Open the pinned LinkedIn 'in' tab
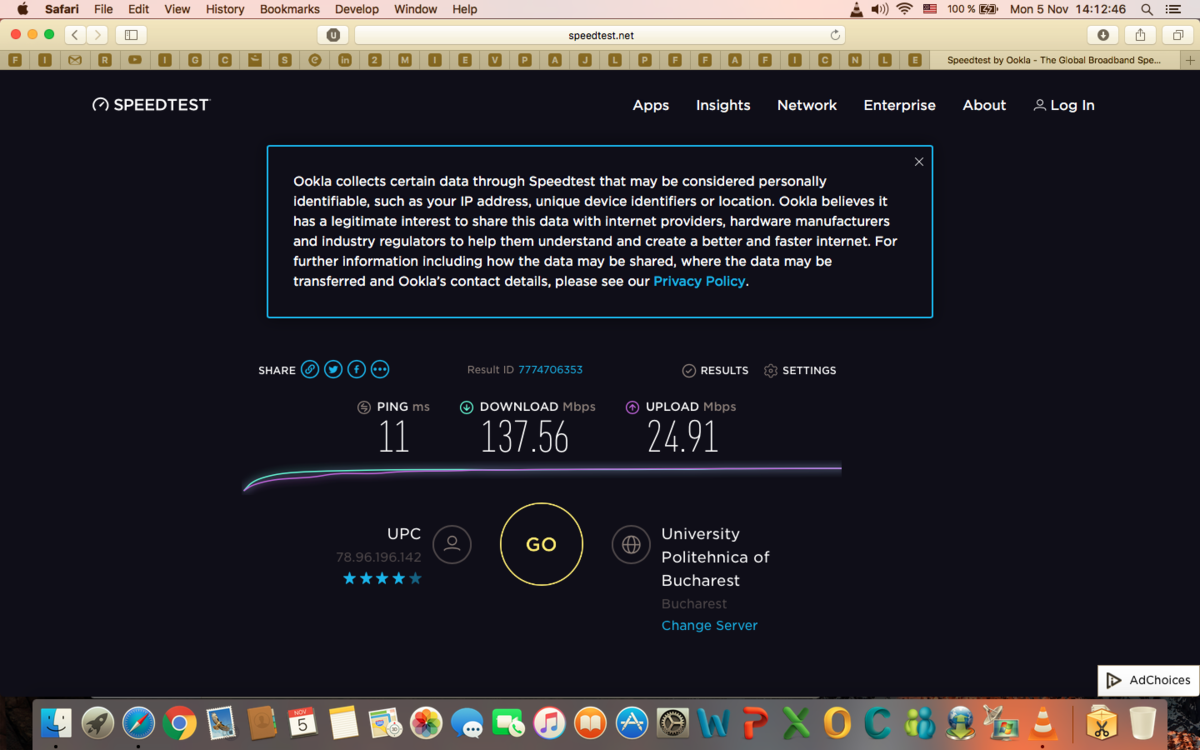 point(345,60)
